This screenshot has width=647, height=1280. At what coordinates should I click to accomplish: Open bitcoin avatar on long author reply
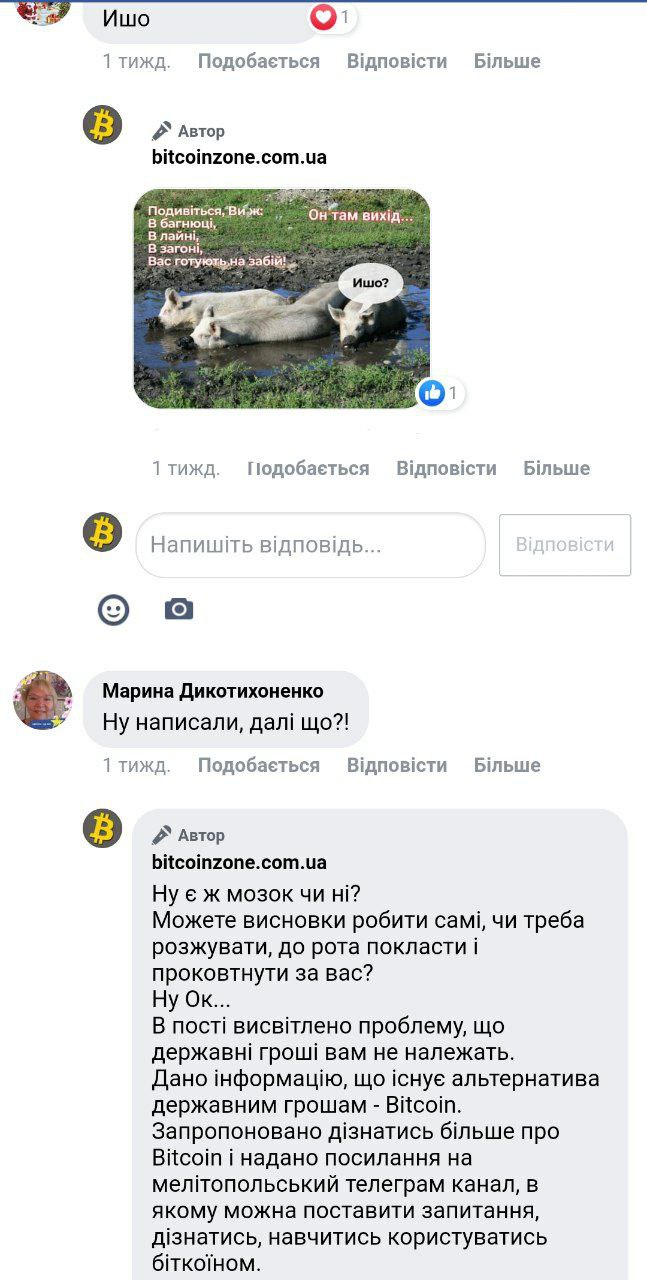pyautogui.click(x=102, y=829)
